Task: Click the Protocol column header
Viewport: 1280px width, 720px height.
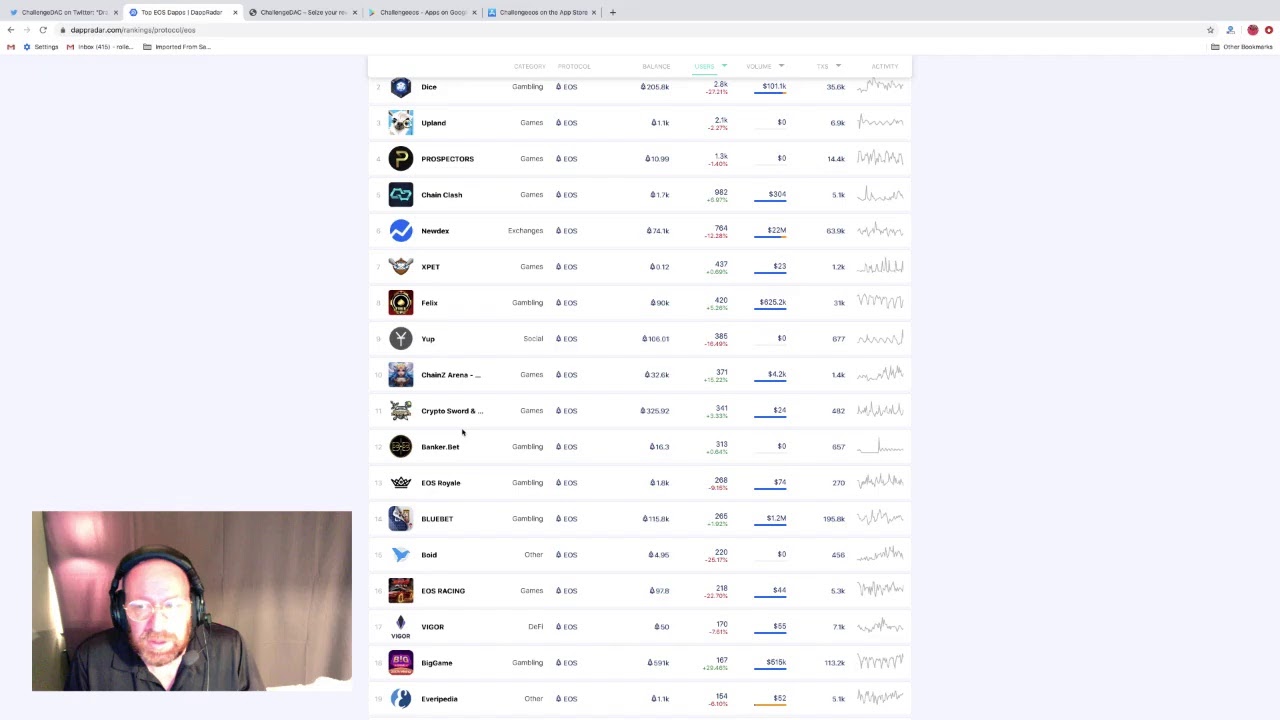Action: point(574,66)
